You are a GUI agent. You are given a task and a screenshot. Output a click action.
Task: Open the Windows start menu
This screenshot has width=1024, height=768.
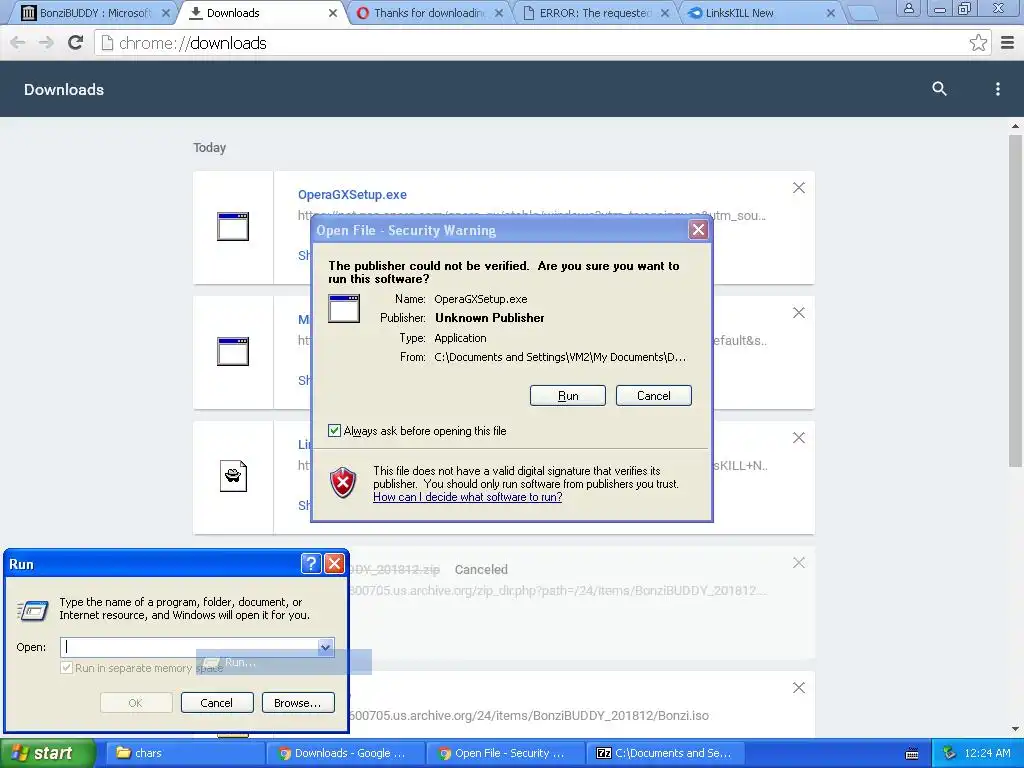click(x=47, y=753)
